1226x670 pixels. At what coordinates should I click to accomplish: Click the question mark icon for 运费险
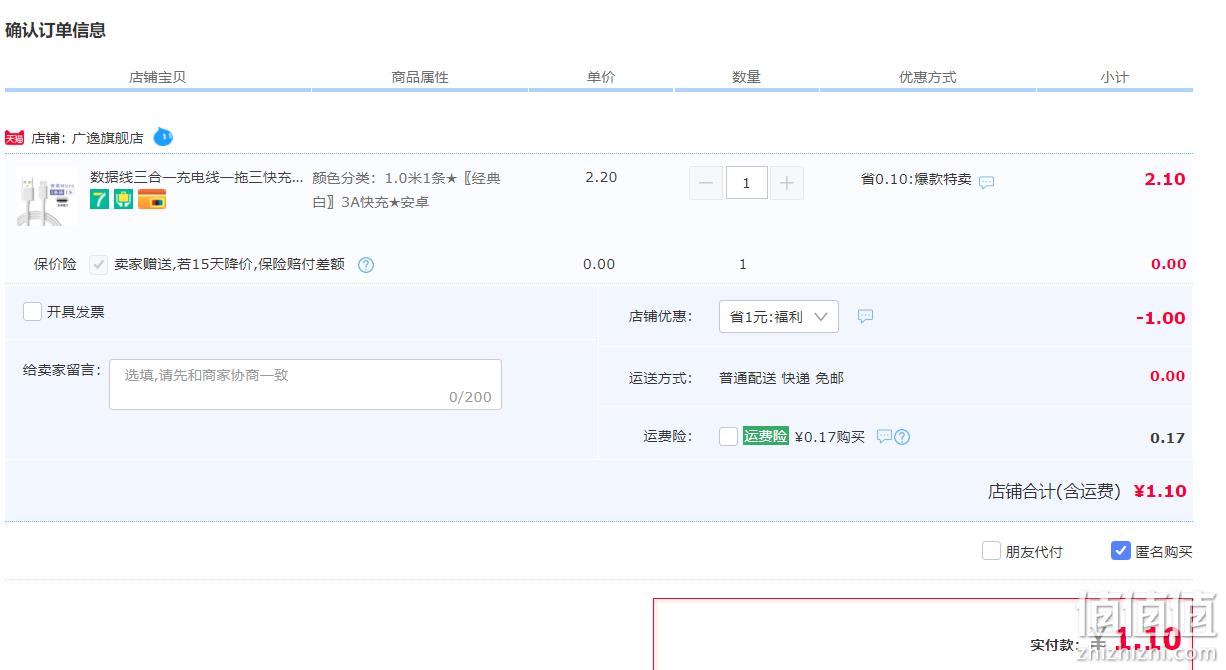pyautogui.click(x=902, y=437)
